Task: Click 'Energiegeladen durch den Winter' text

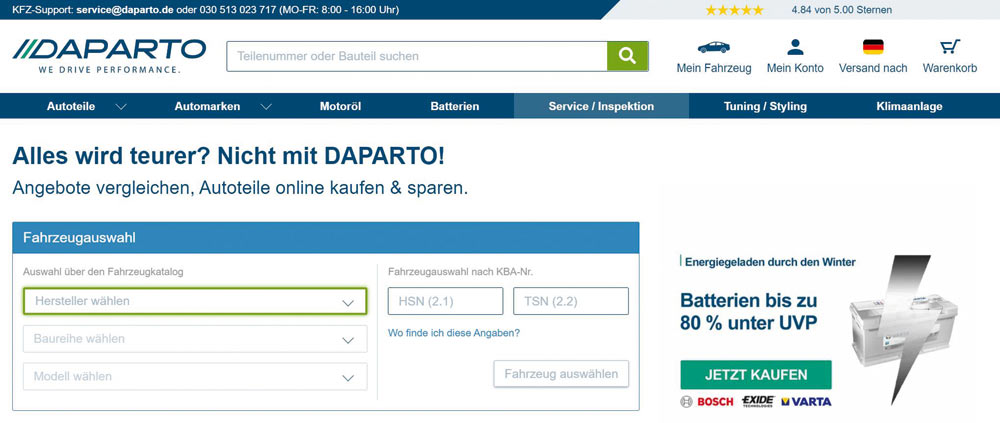Action: [x=770, y=262]
